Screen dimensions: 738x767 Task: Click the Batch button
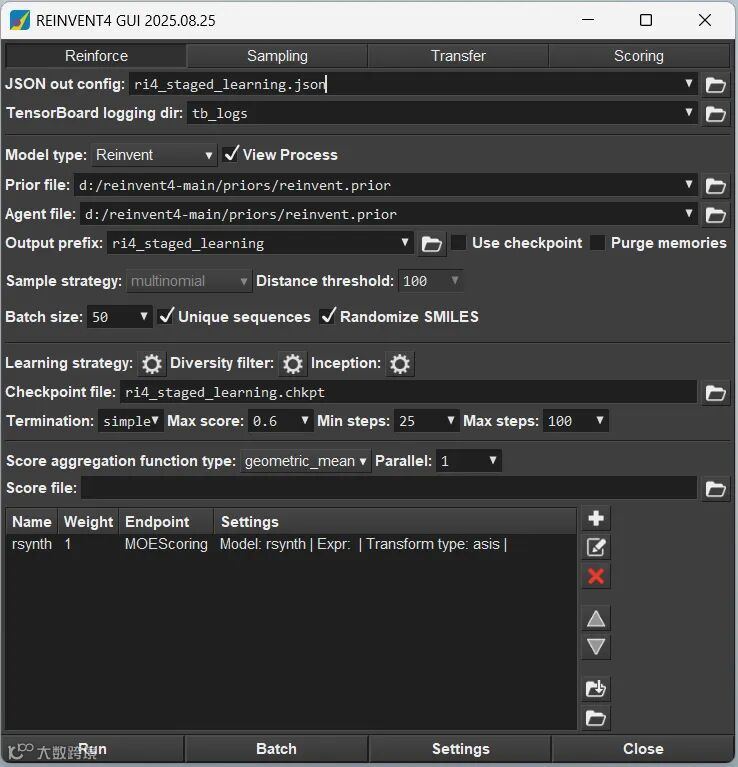tap(276, 749)
